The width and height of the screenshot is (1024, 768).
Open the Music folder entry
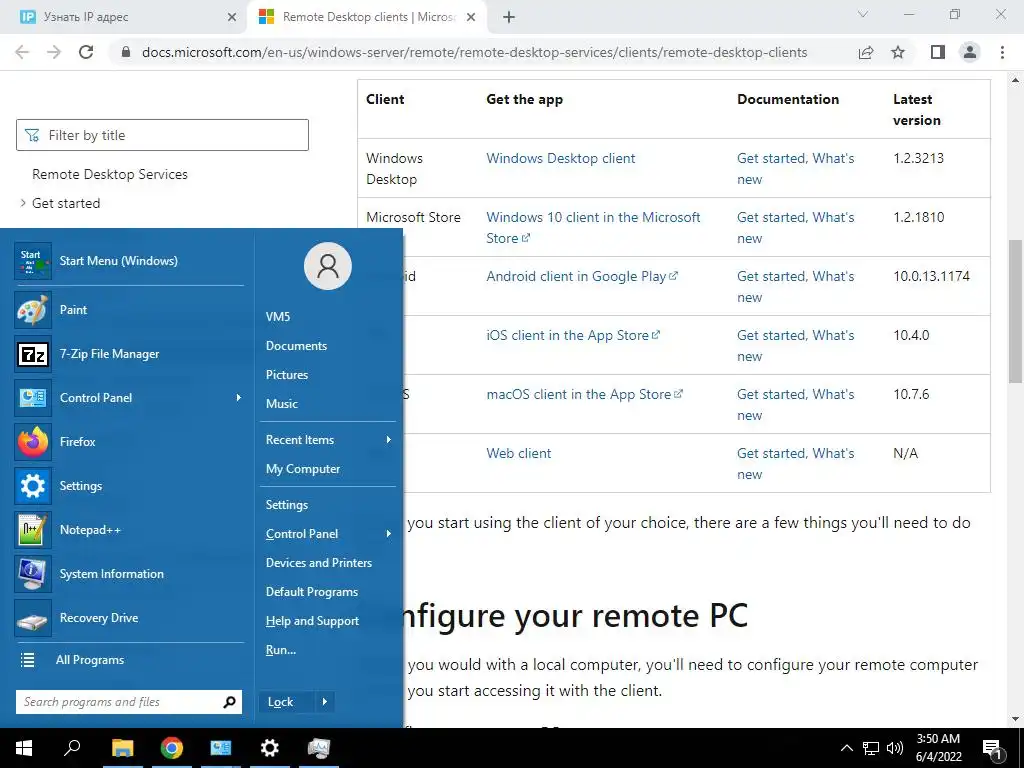281,404
